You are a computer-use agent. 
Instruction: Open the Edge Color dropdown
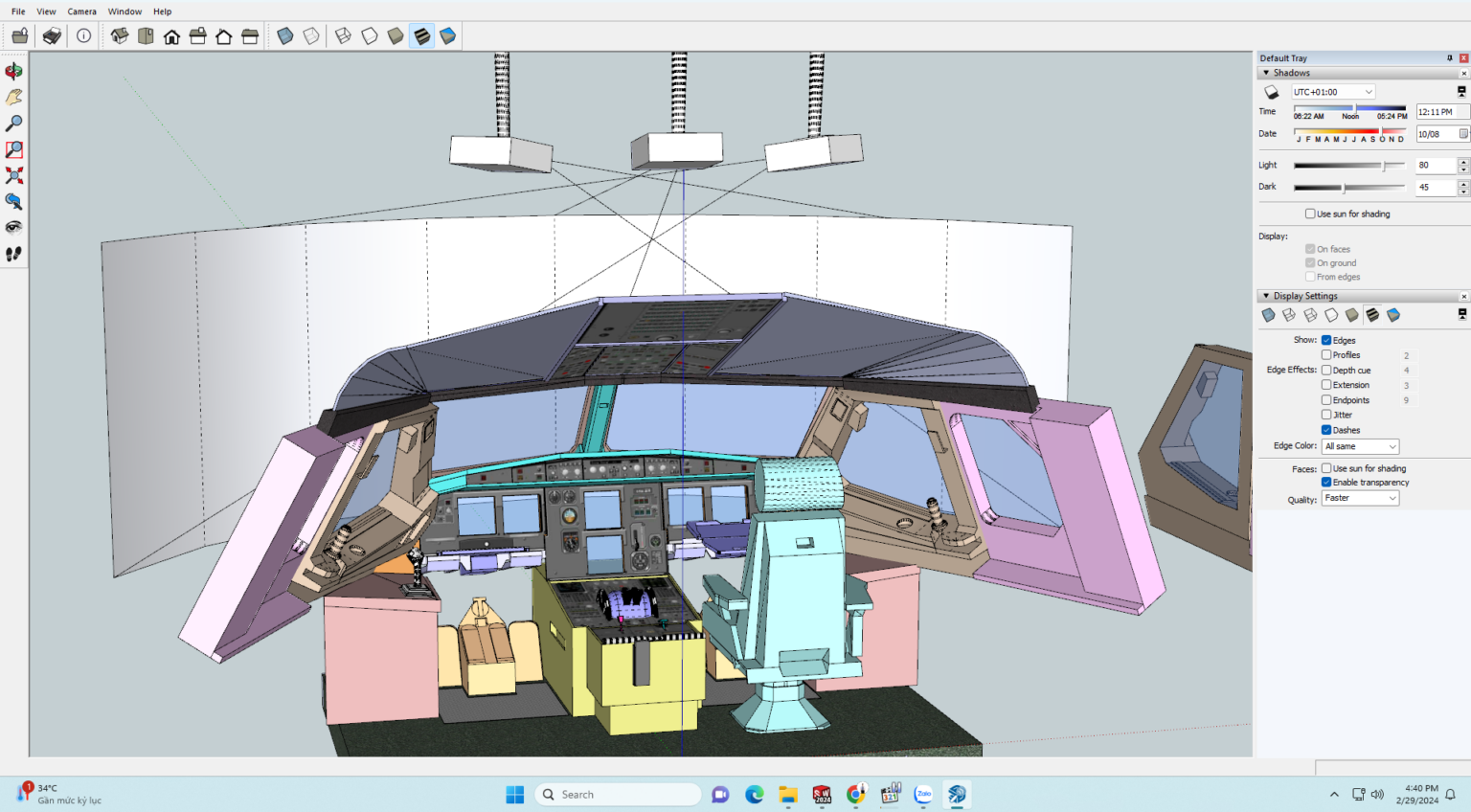1361,446
